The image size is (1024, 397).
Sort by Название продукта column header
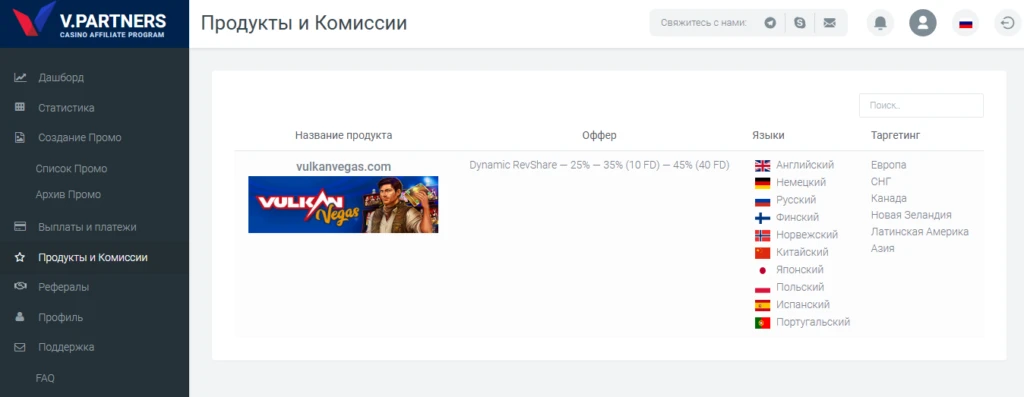(344, 135)
